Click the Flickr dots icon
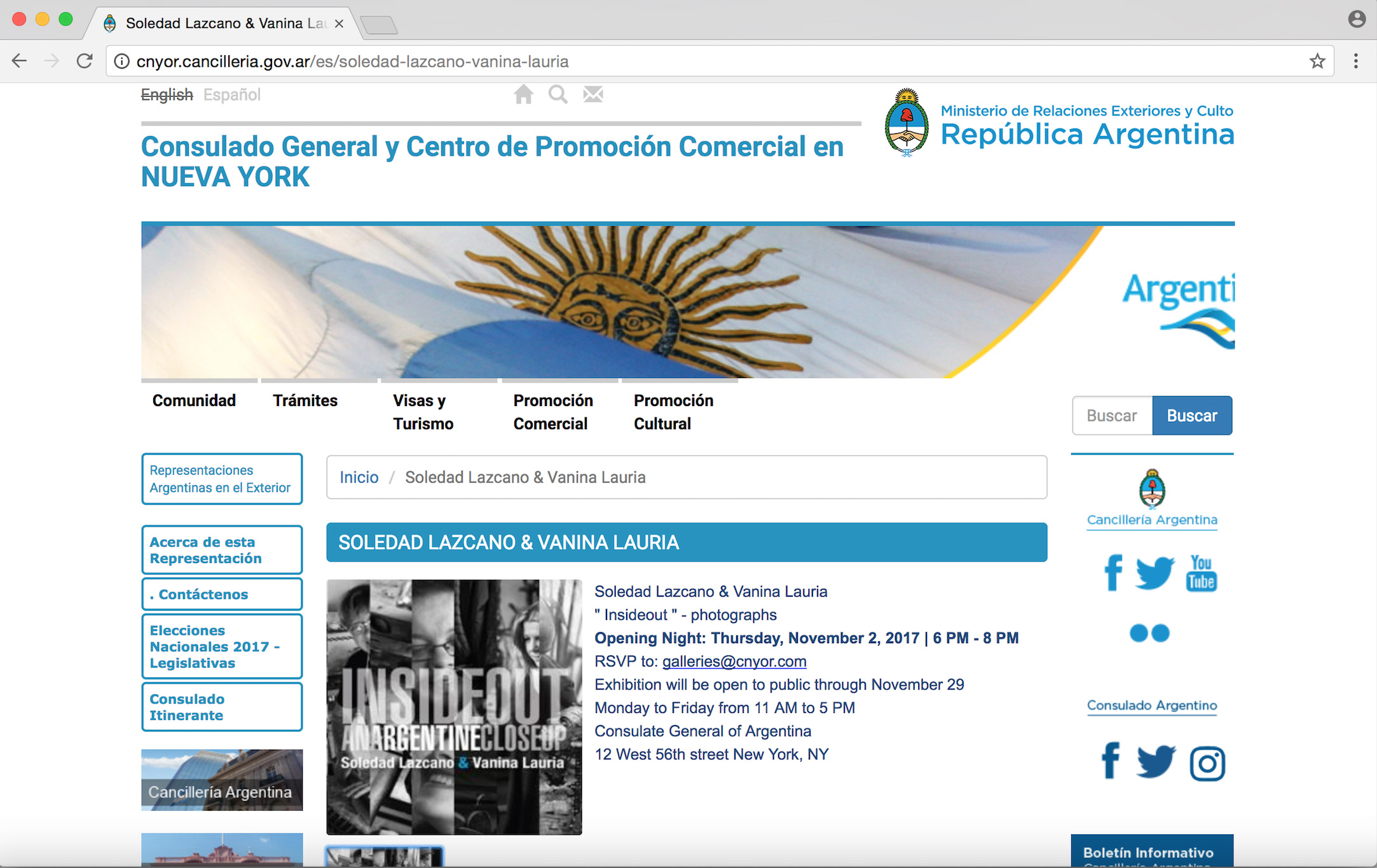The height and width of the screenshot is (868, 1377). [x=1151, y=633]
